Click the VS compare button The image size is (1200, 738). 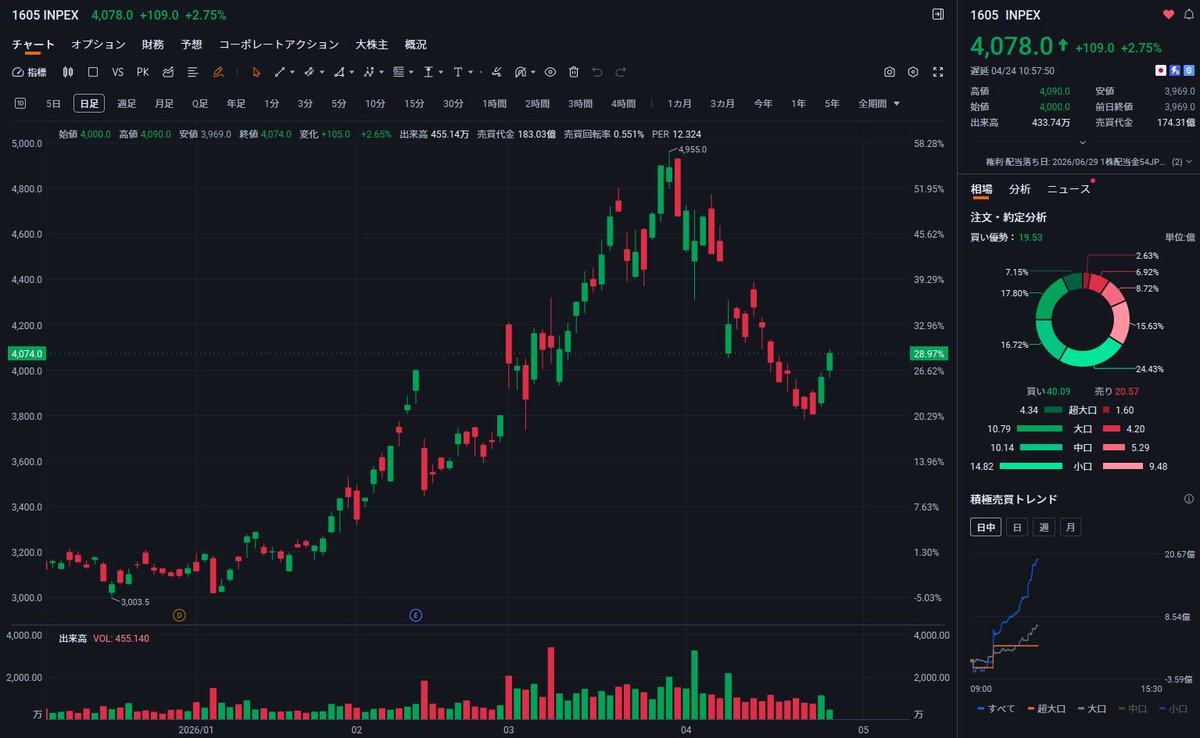pos(118,72)
